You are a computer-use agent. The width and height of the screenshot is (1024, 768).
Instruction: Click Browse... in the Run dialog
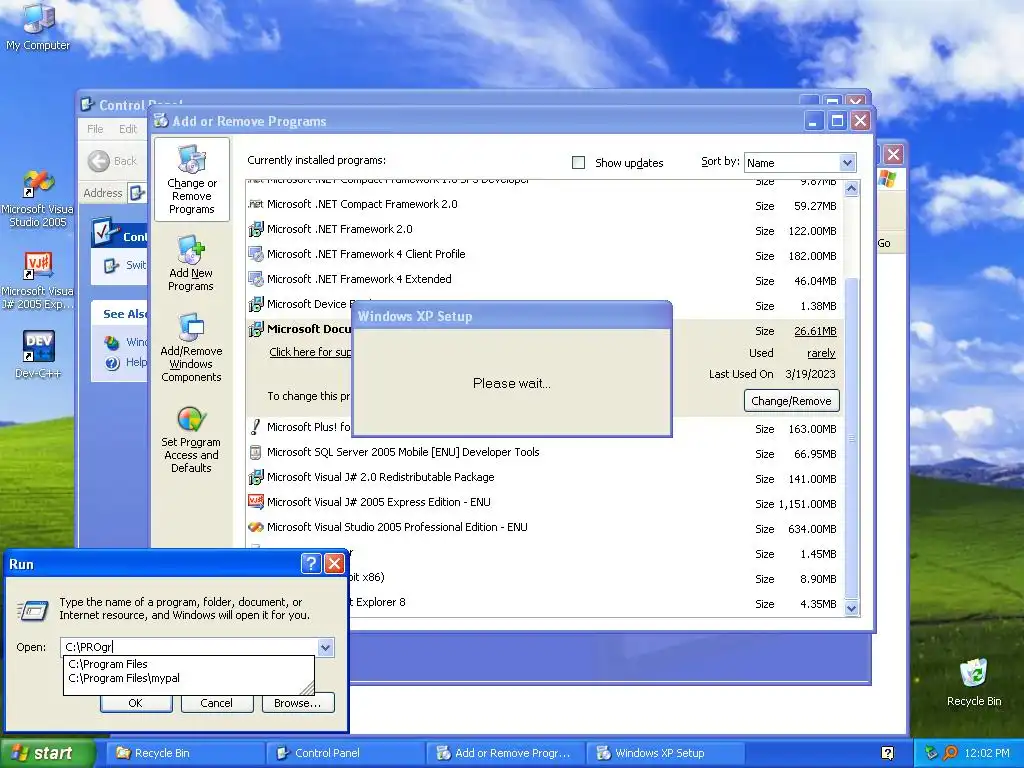pyautogui.click(x=298, y=703)
